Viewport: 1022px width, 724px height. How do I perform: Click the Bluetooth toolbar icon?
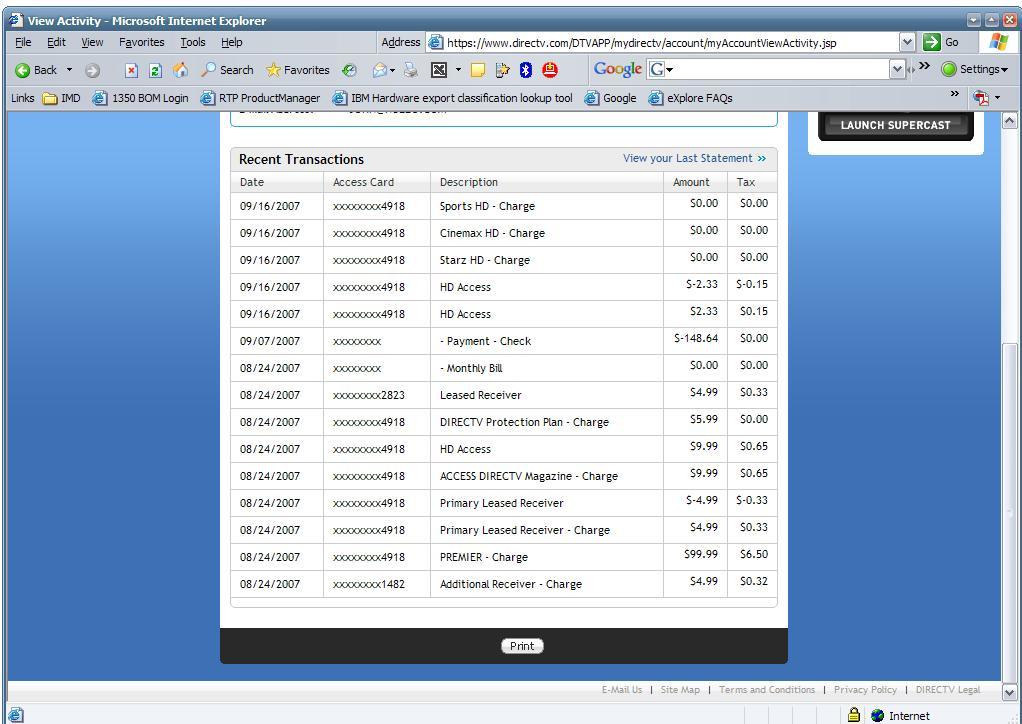pos(526,70)
